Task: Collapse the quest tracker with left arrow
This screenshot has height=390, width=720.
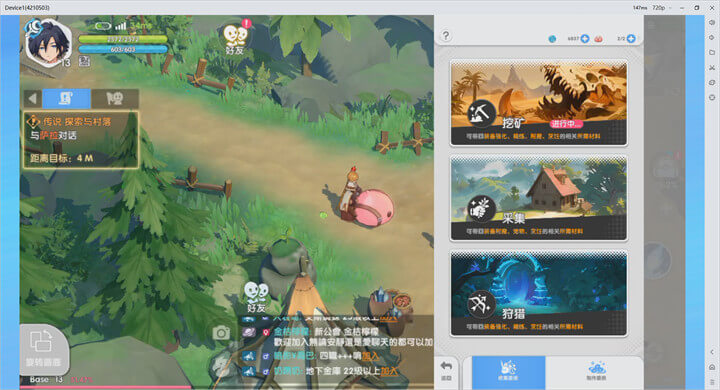Action: (32, 98)
